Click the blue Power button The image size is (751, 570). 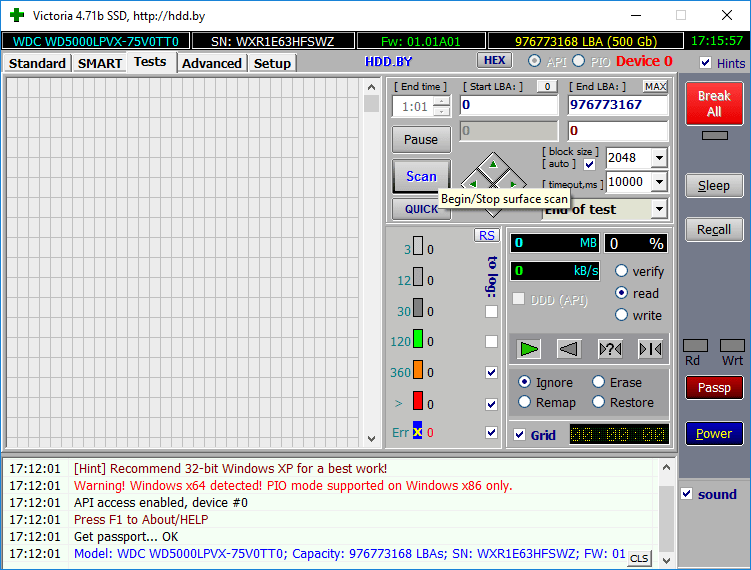714,433
